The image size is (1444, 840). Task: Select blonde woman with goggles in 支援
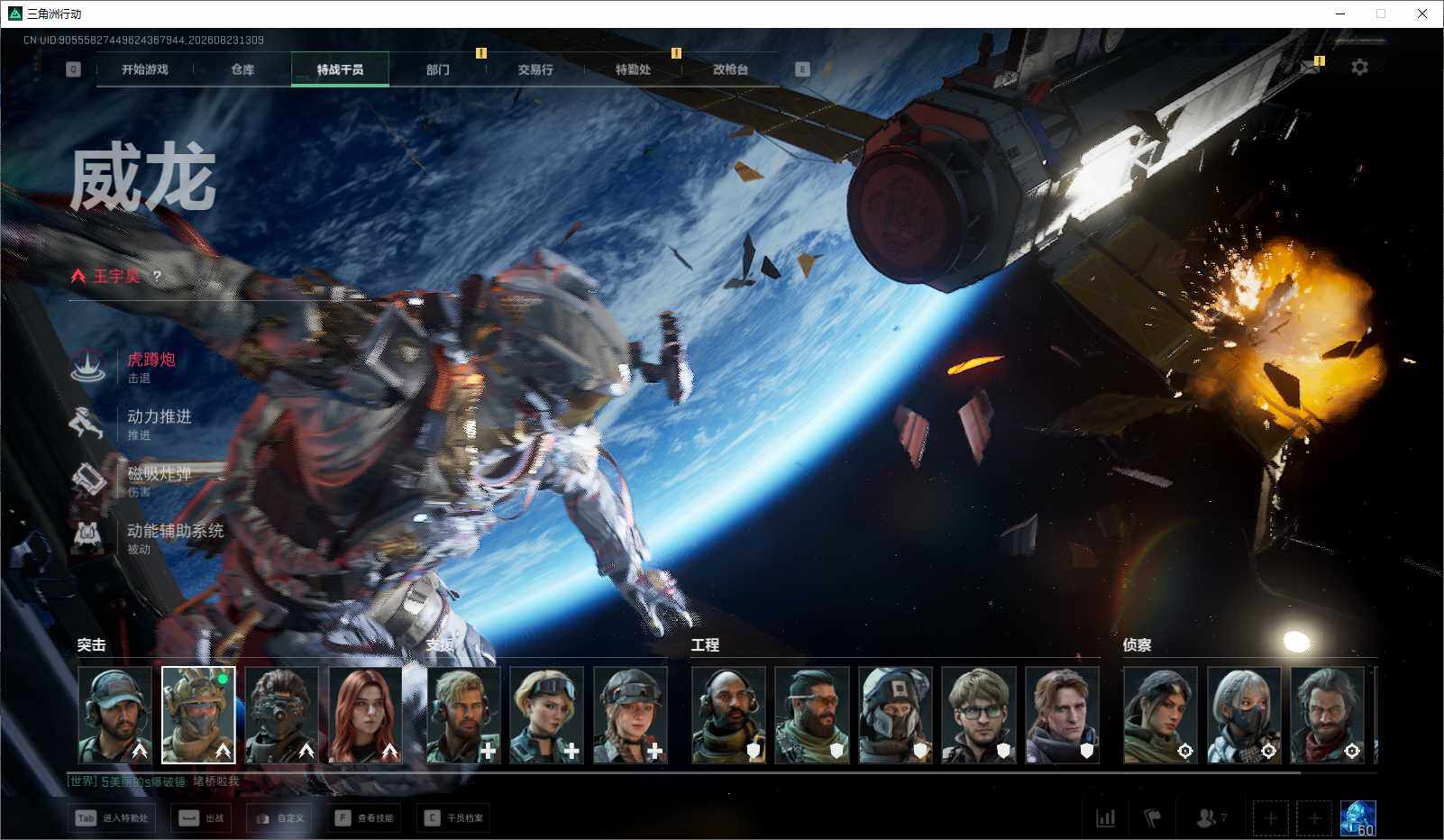pyautogui.click(x=546, y=715)
